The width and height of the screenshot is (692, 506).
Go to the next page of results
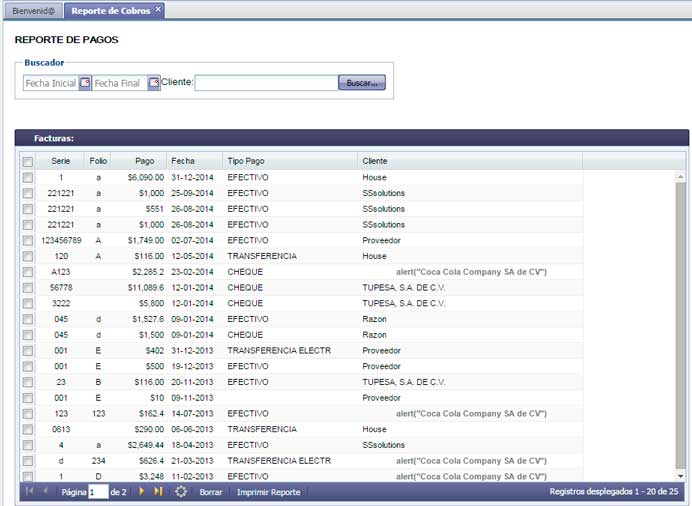click(x=142, y=492)
